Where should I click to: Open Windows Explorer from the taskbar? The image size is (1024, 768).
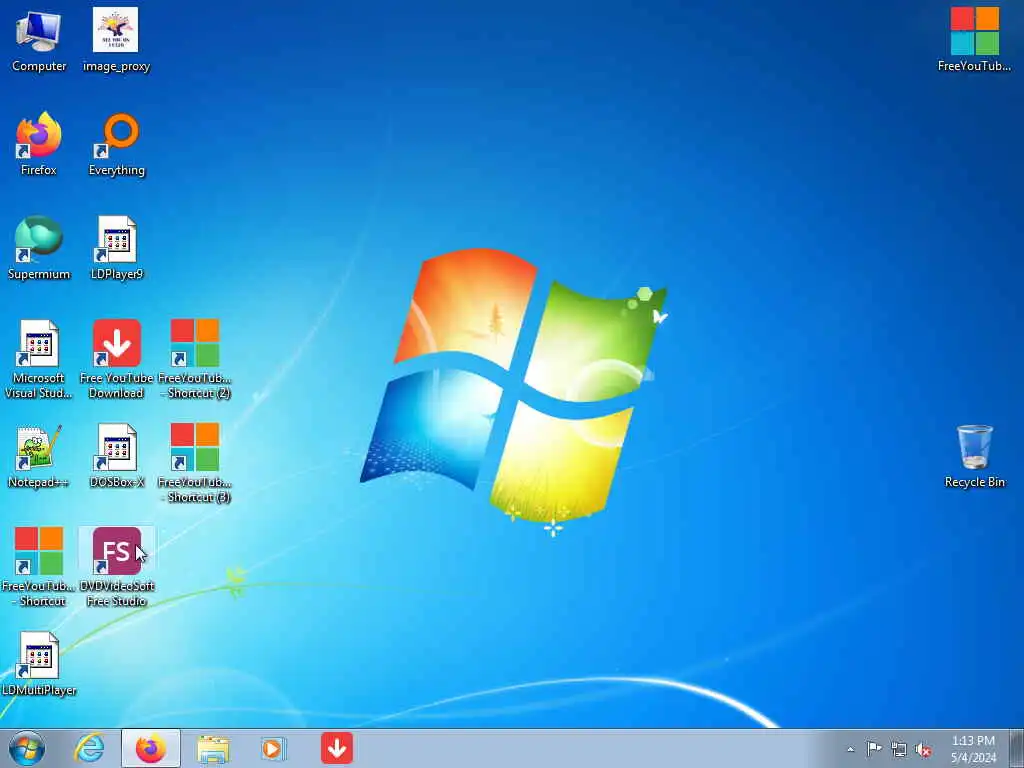click(213, 748)
